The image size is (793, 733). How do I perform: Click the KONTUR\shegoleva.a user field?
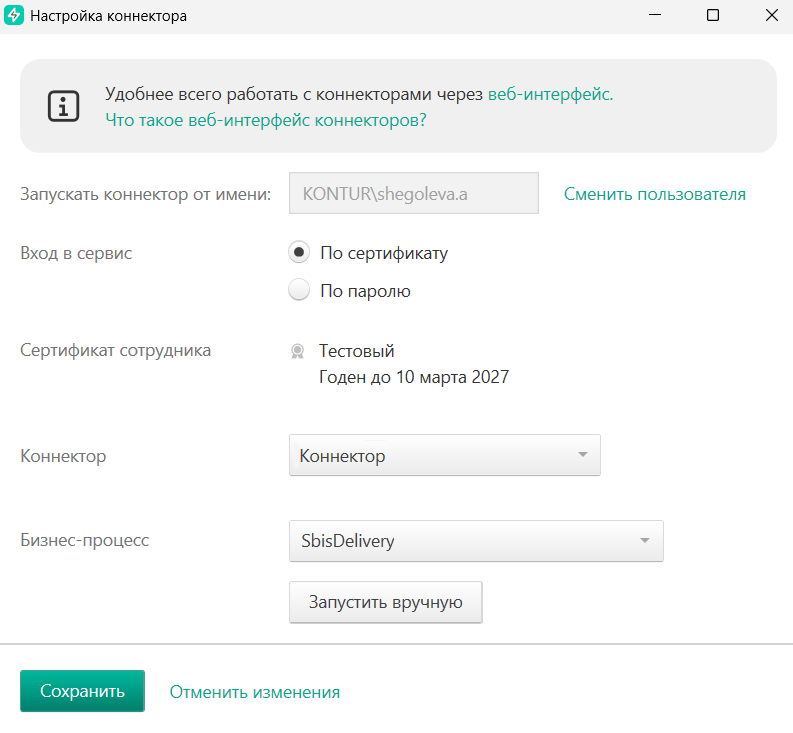(413, 194)
